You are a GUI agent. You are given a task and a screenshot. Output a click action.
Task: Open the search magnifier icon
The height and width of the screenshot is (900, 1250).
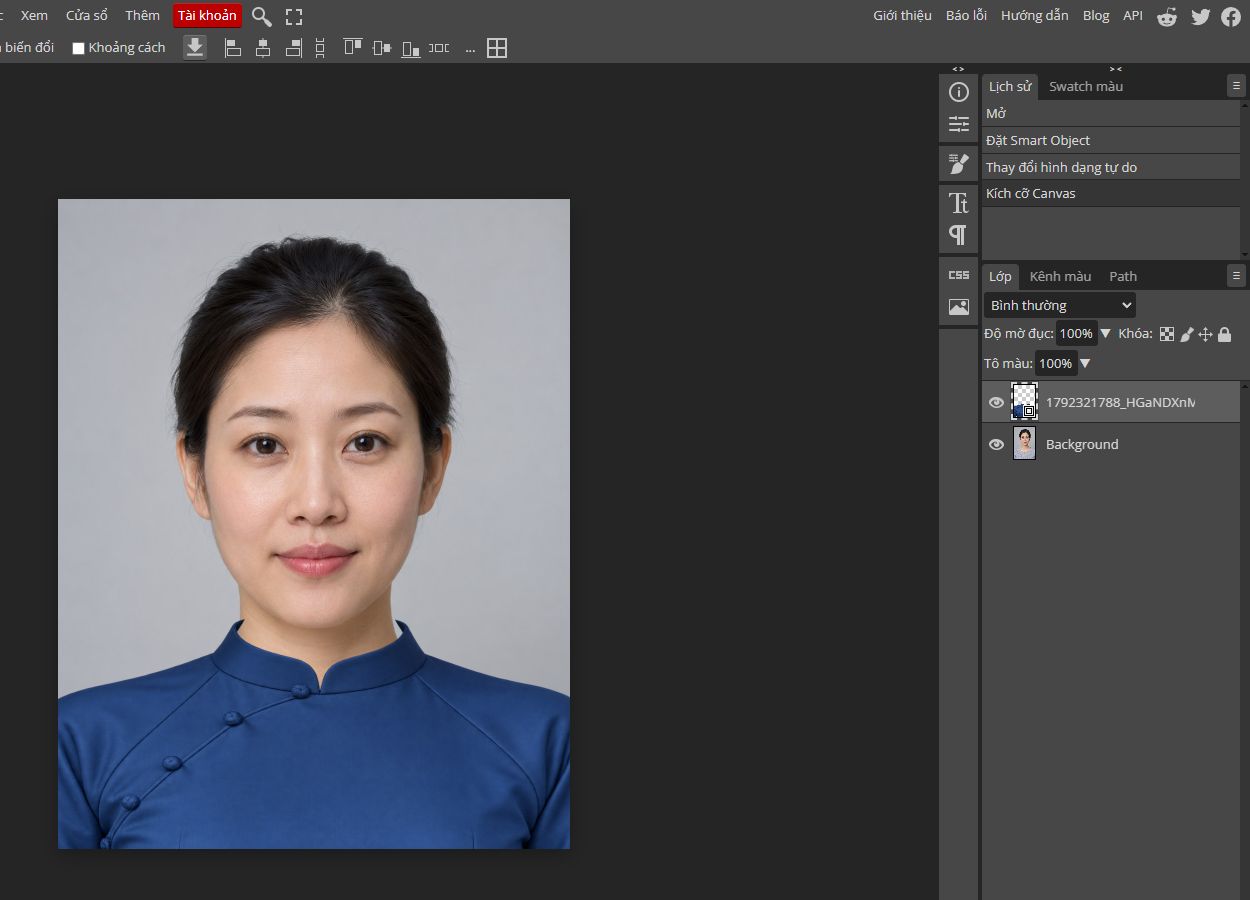coord(261,16)
